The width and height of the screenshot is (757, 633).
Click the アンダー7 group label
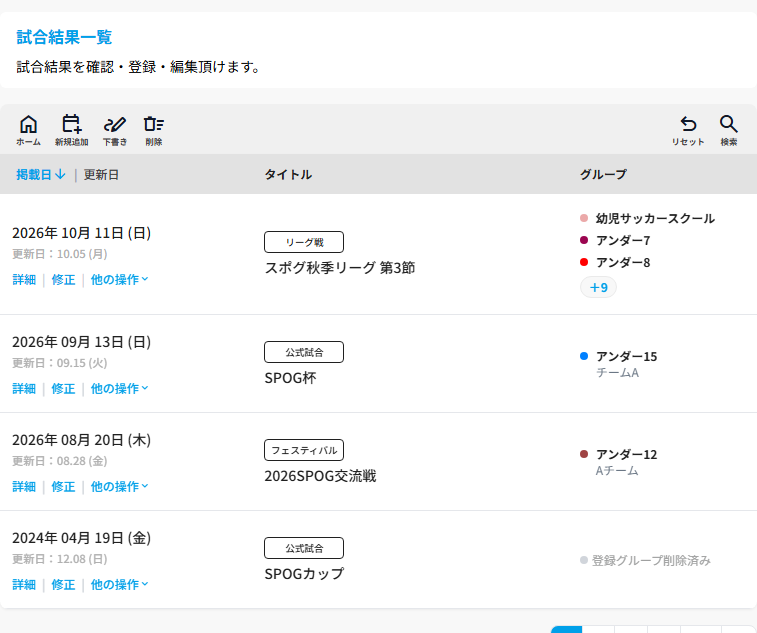tap(623, 240)
